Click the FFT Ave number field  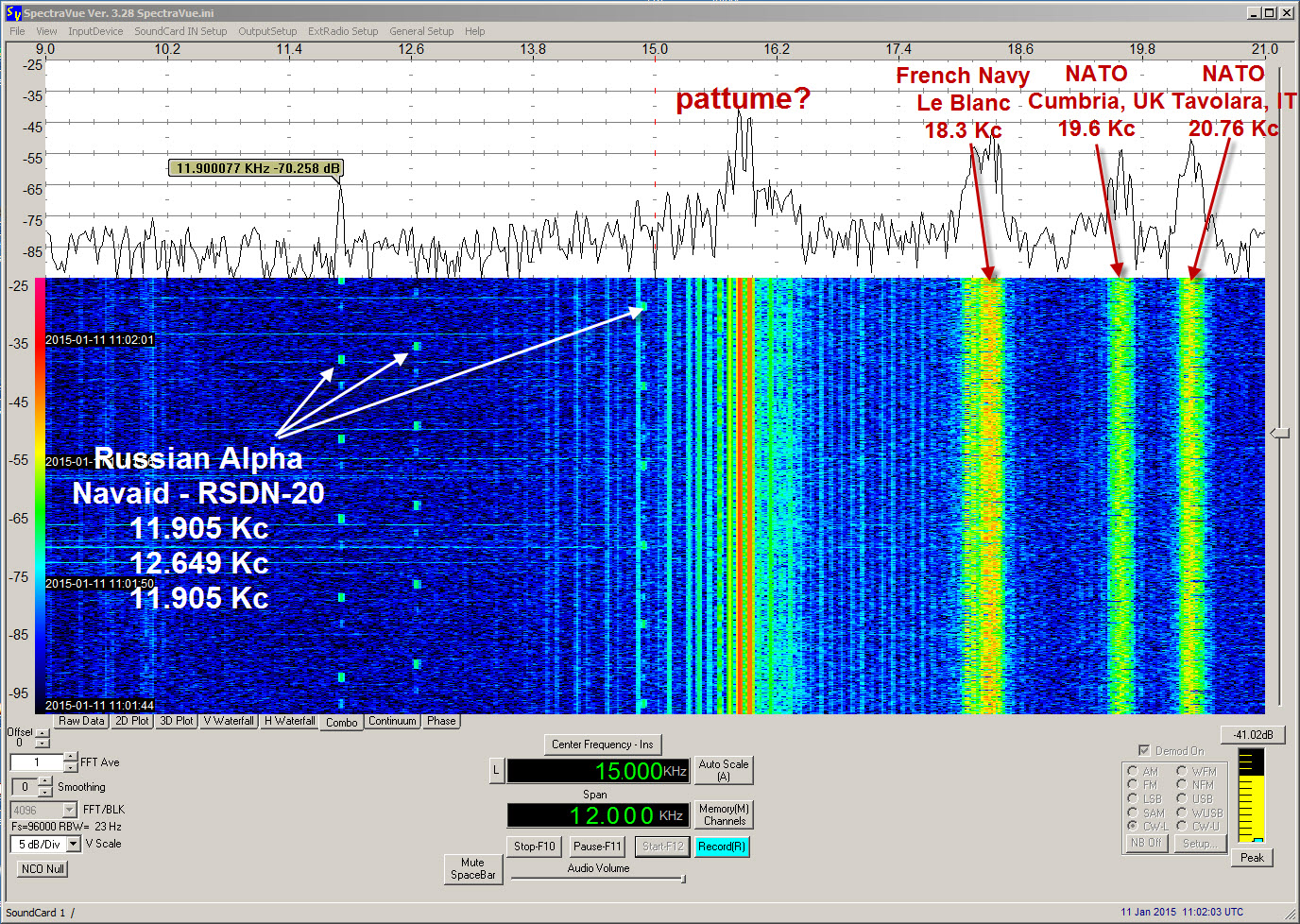pos(36,762)
